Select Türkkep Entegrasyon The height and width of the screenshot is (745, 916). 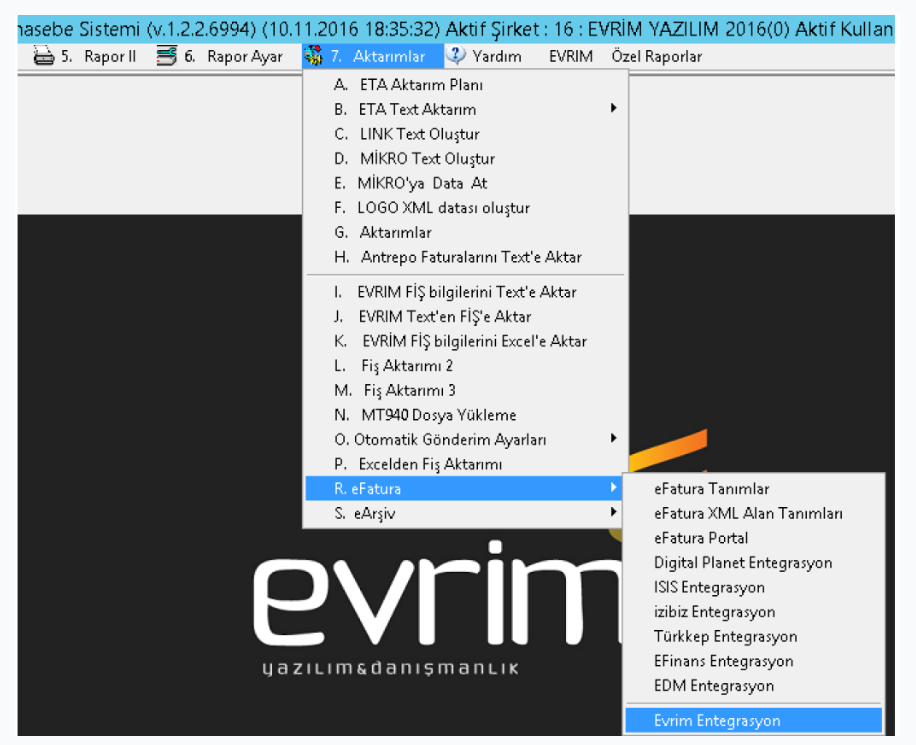[754, 635]
